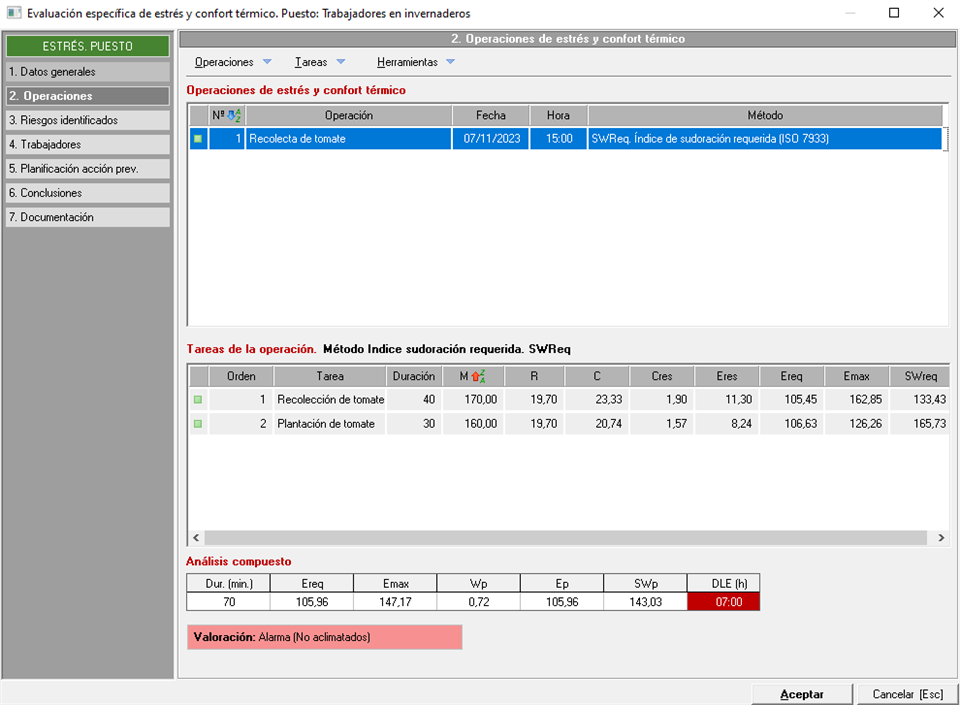The width and height of the screenshot is (960, 705).
Task: Open 5. Planificación acción prev. section
Action: coord(87,169)
